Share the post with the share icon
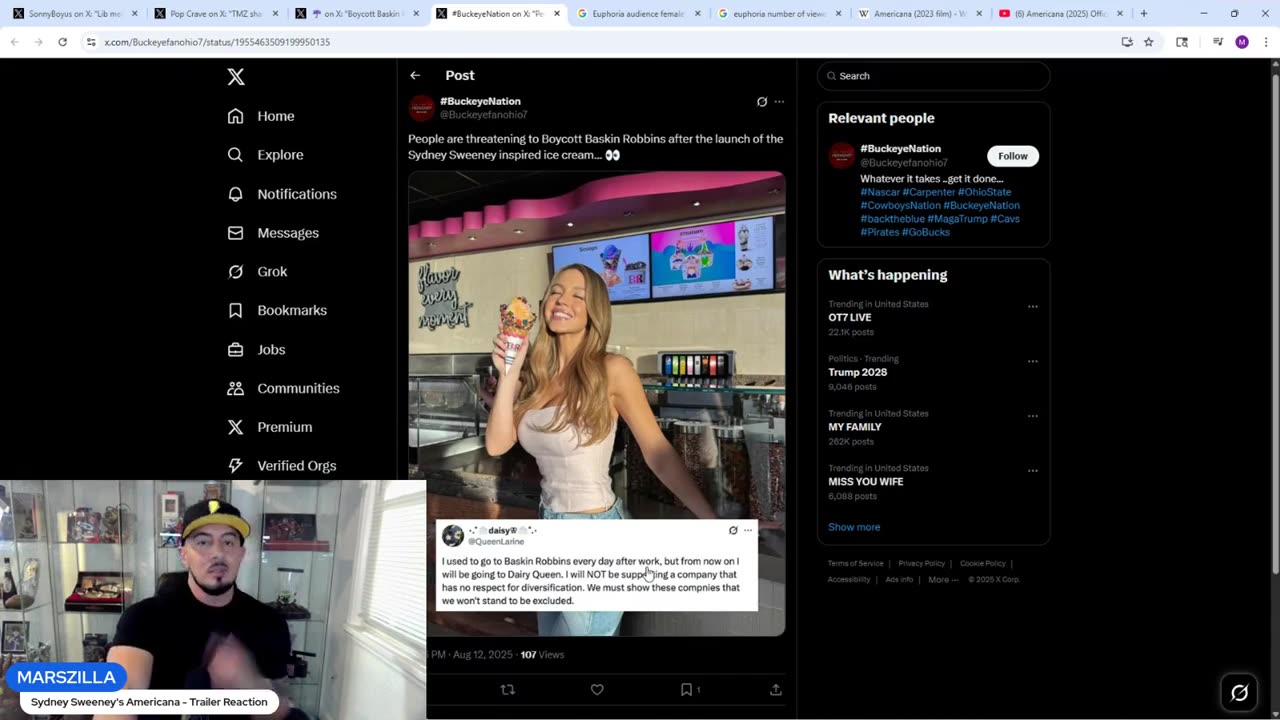 (775, 690)
